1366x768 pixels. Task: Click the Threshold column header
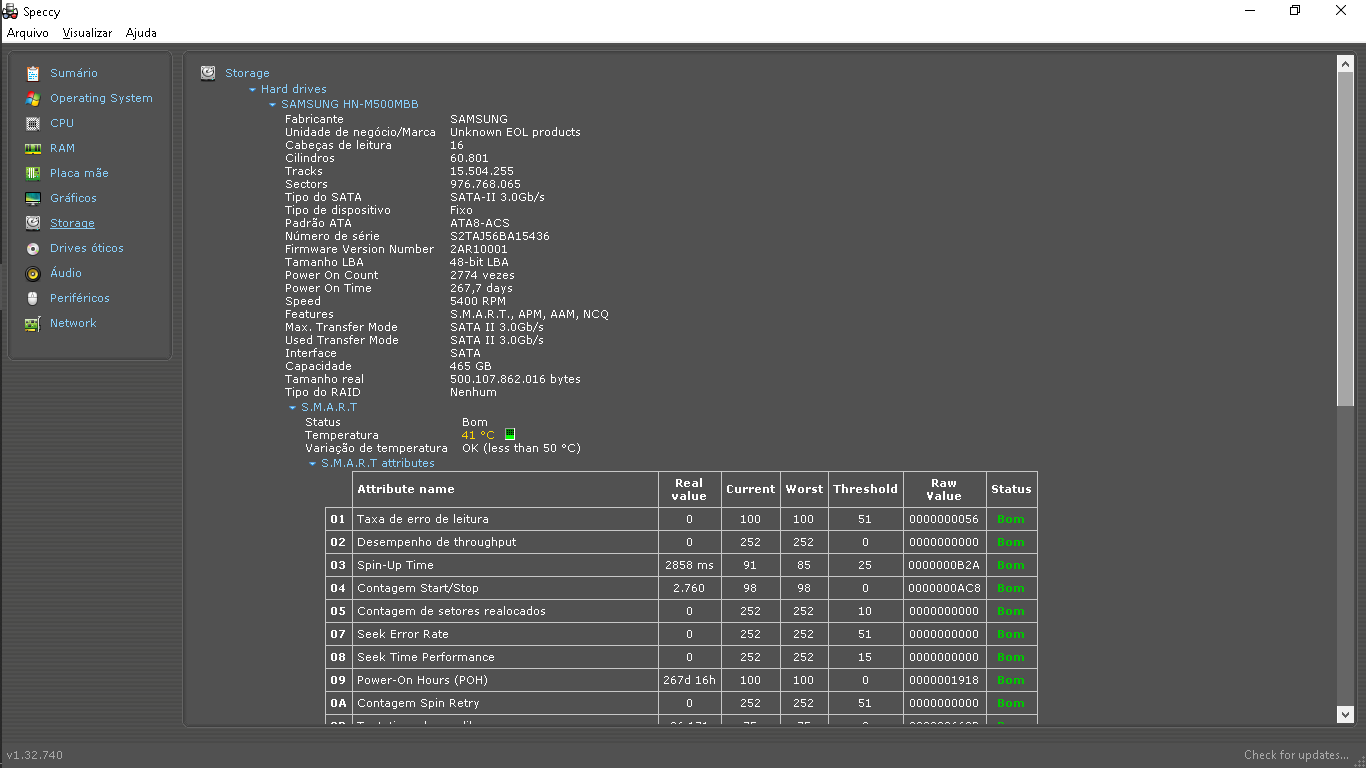click(865, 489)
